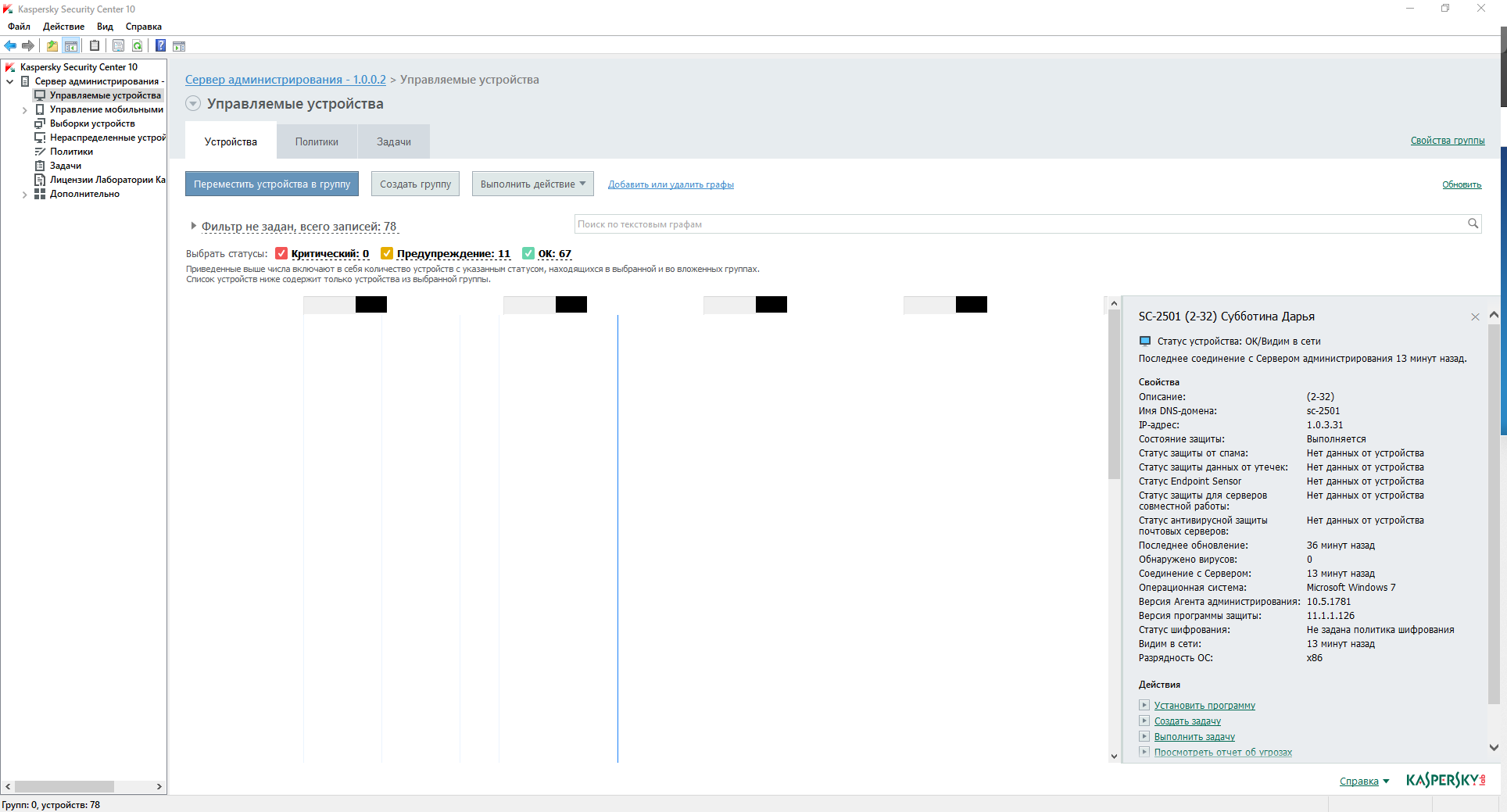
Task: Click Переместить устройства в группу button
Action: 272,184
